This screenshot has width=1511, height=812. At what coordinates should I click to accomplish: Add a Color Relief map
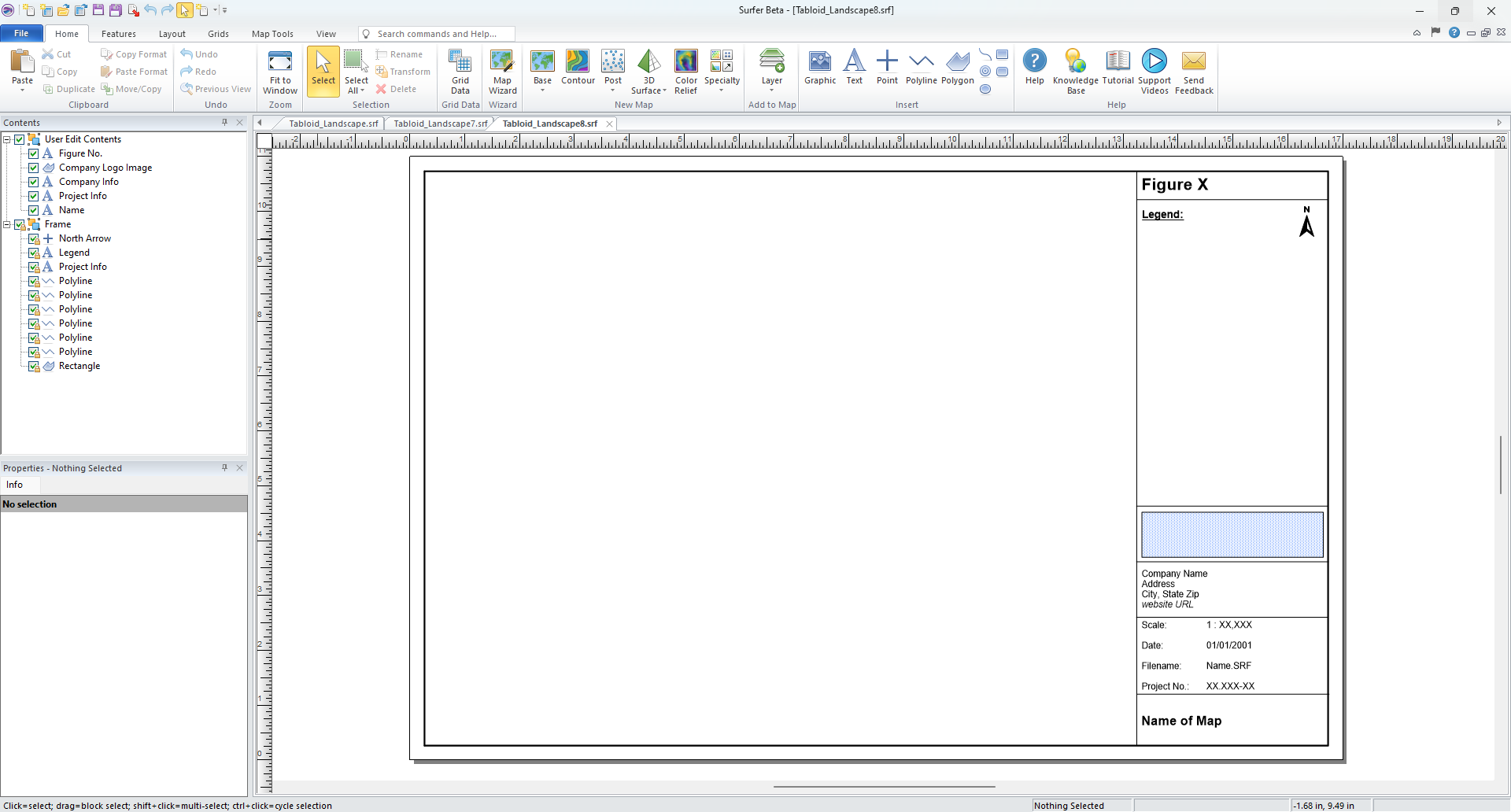[x=685, y=69]
